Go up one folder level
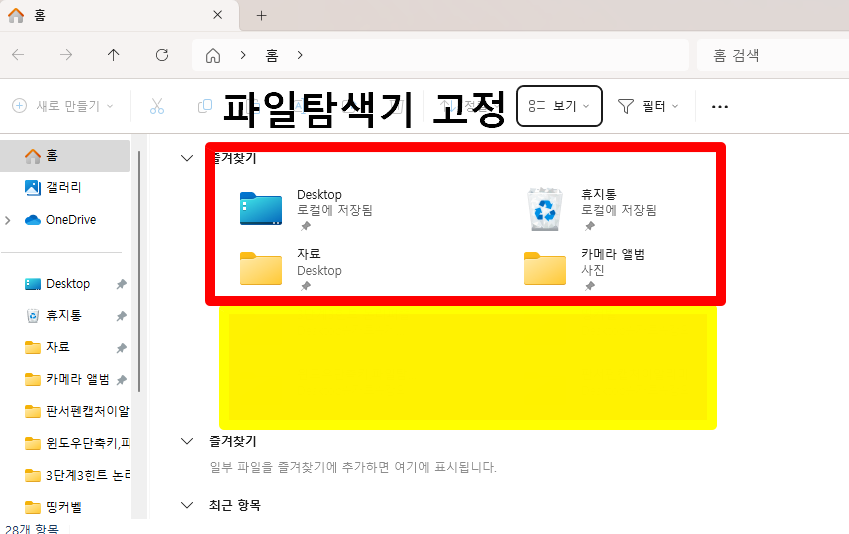The image size is (849, 534). (x=114, y=55)
